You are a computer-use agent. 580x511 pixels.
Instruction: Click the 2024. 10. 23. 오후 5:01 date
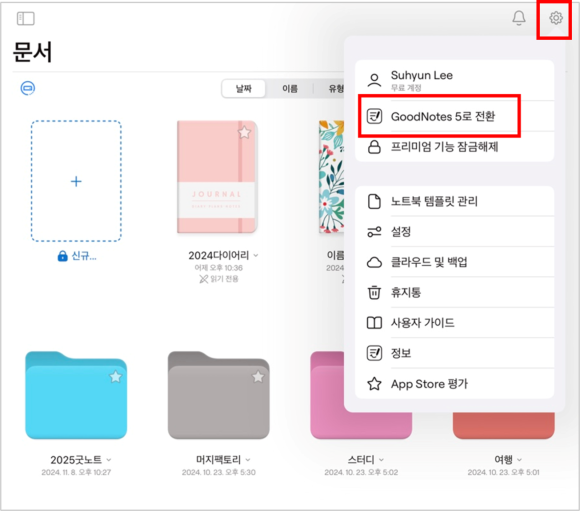(503, 473)
